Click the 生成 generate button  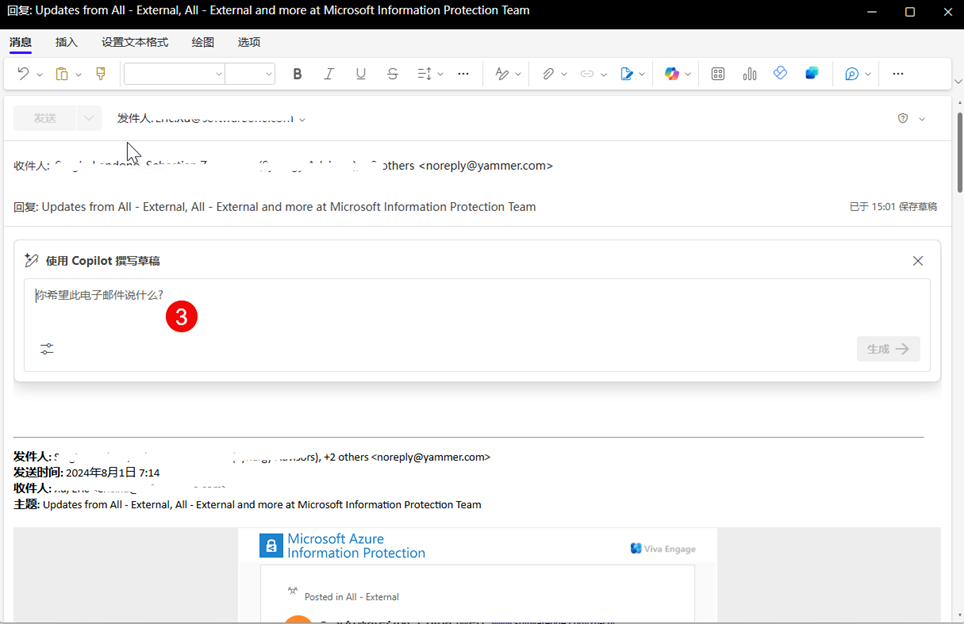click(888, 349)
